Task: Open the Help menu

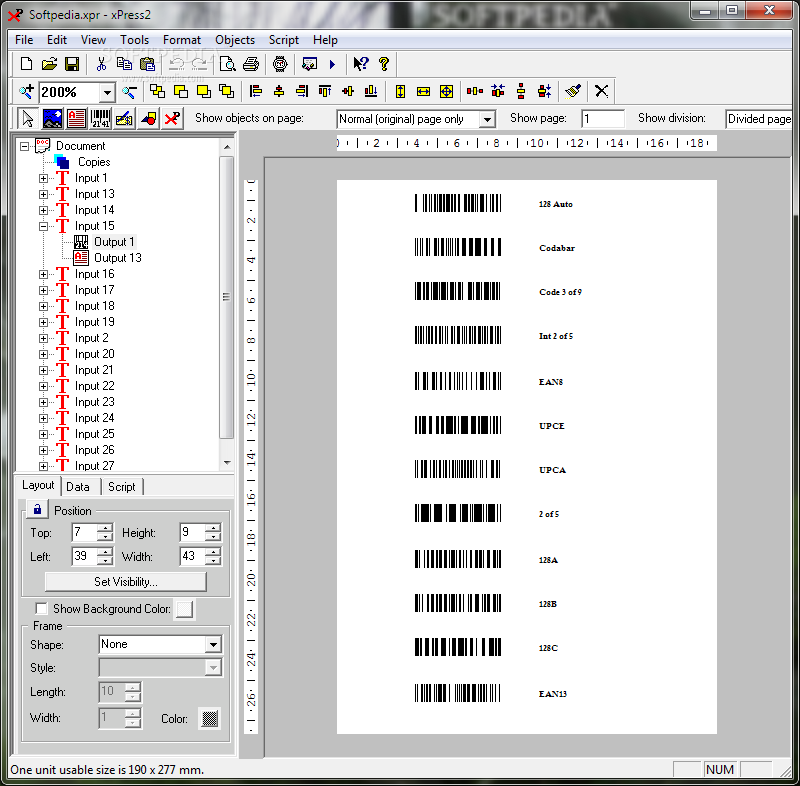Action: pos(325,40)
